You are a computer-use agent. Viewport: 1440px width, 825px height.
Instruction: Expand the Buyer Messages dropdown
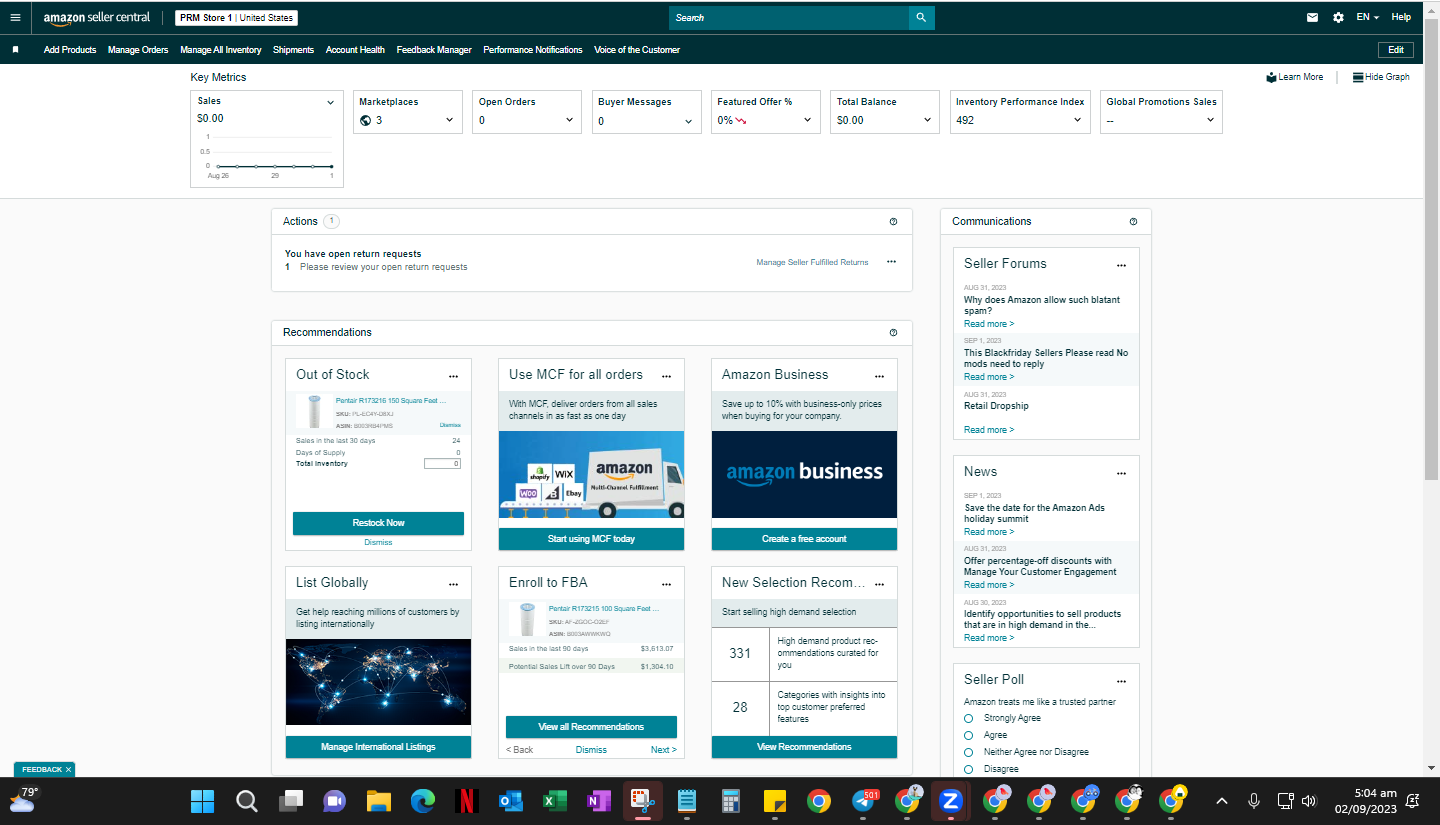click(x=689, y=121)
